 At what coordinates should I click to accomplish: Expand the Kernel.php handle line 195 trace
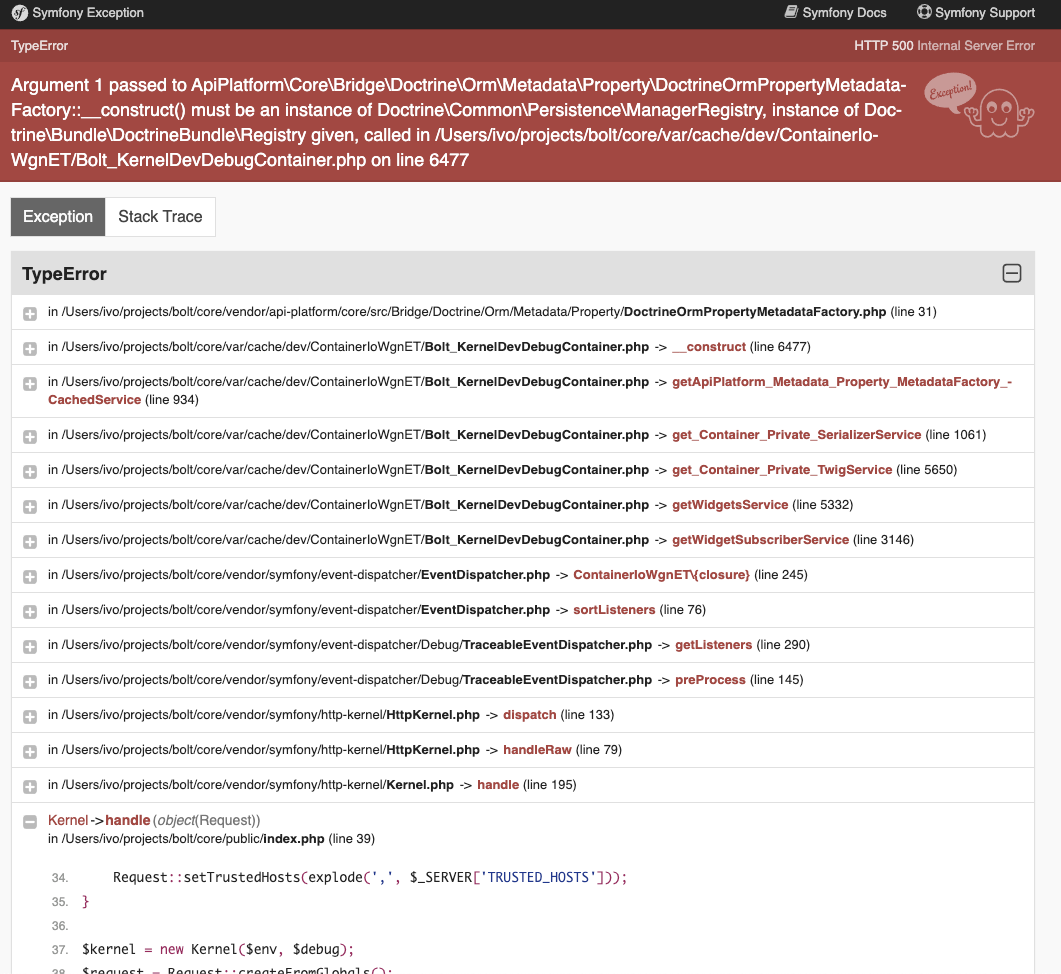tap(30, 787)
